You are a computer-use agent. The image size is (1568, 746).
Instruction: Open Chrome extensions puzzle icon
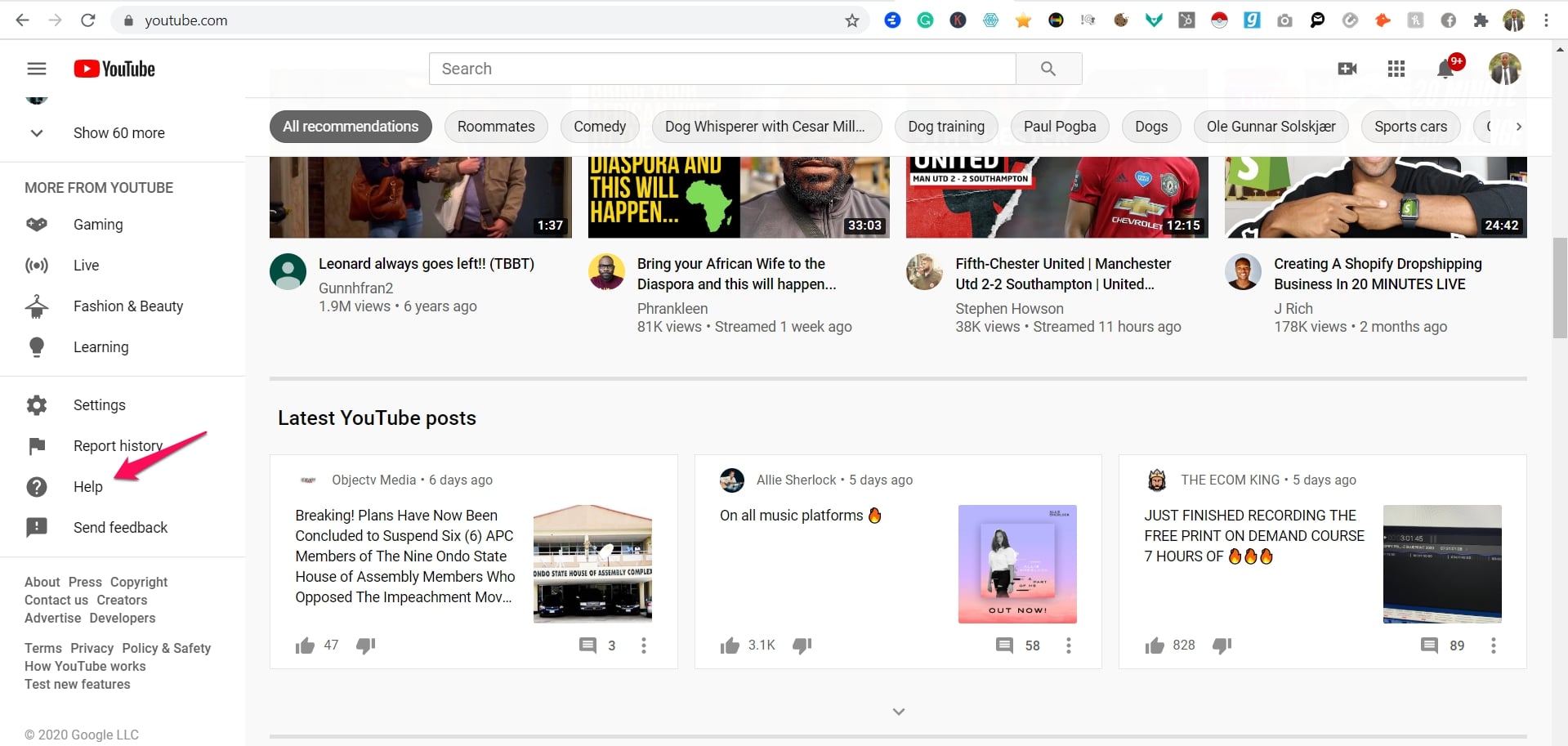[1481, 20]
